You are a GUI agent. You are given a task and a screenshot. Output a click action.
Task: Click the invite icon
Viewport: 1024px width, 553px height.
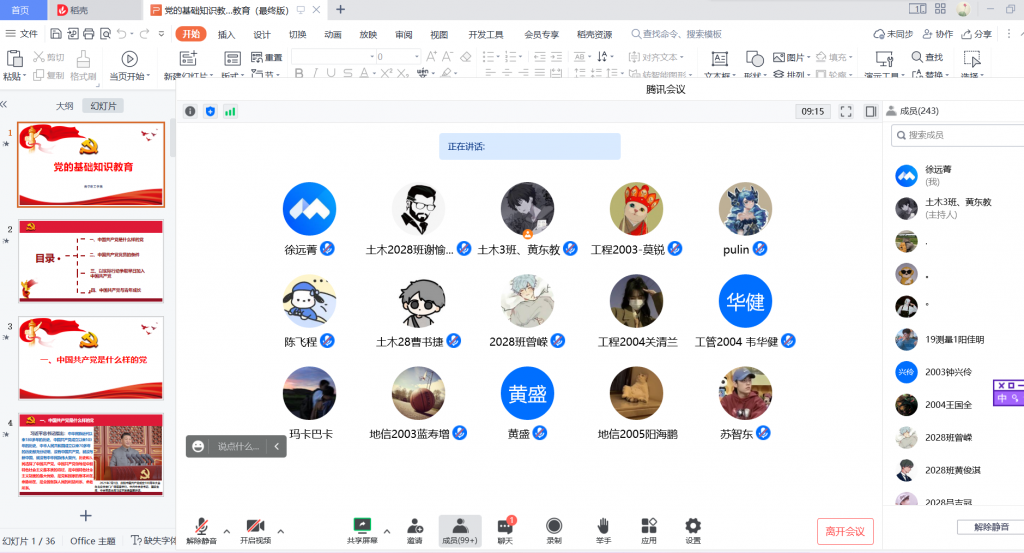click(414, 527)
